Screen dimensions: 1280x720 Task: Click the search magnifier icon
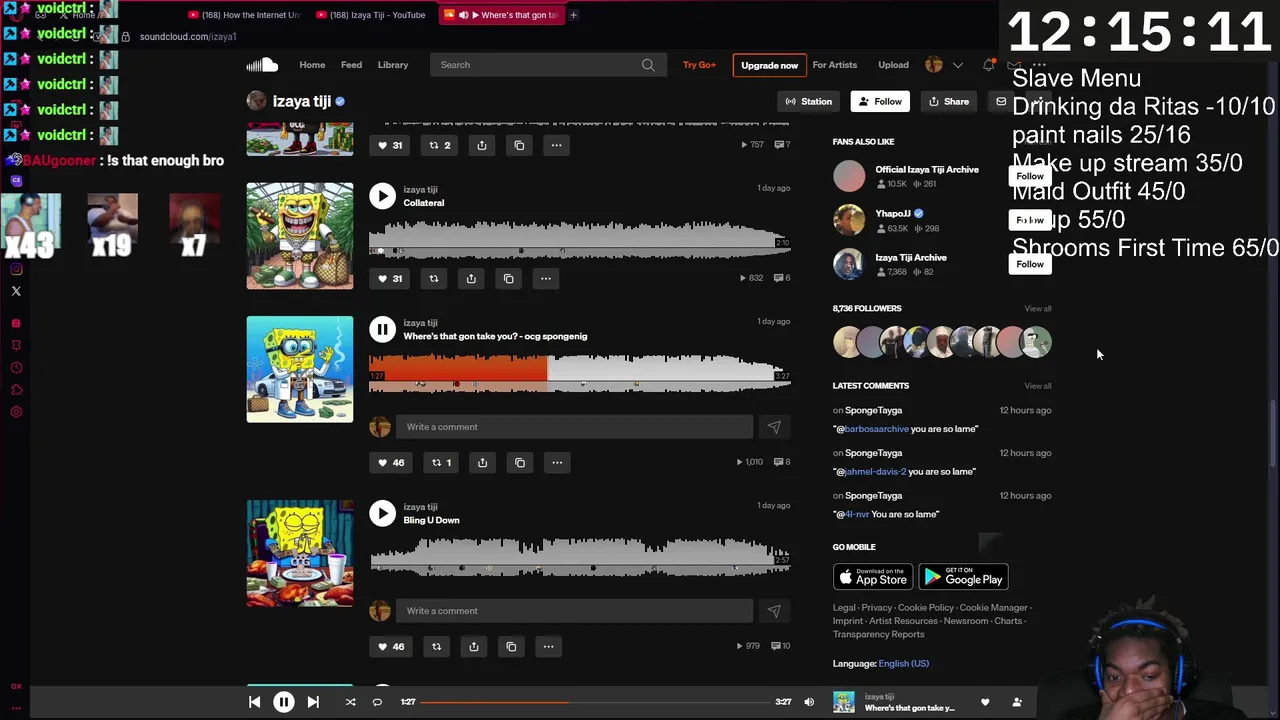pos(648,65)
